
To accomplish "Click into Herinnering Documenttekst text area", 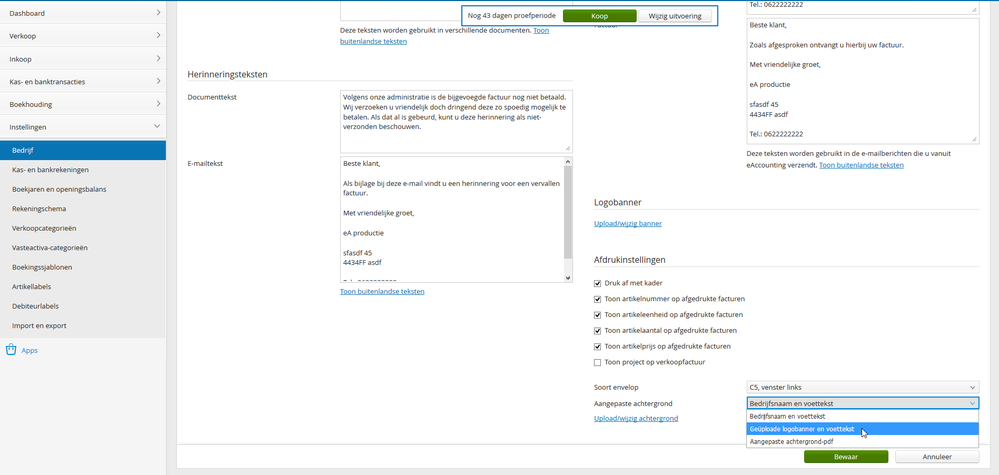I will point(456,121).
